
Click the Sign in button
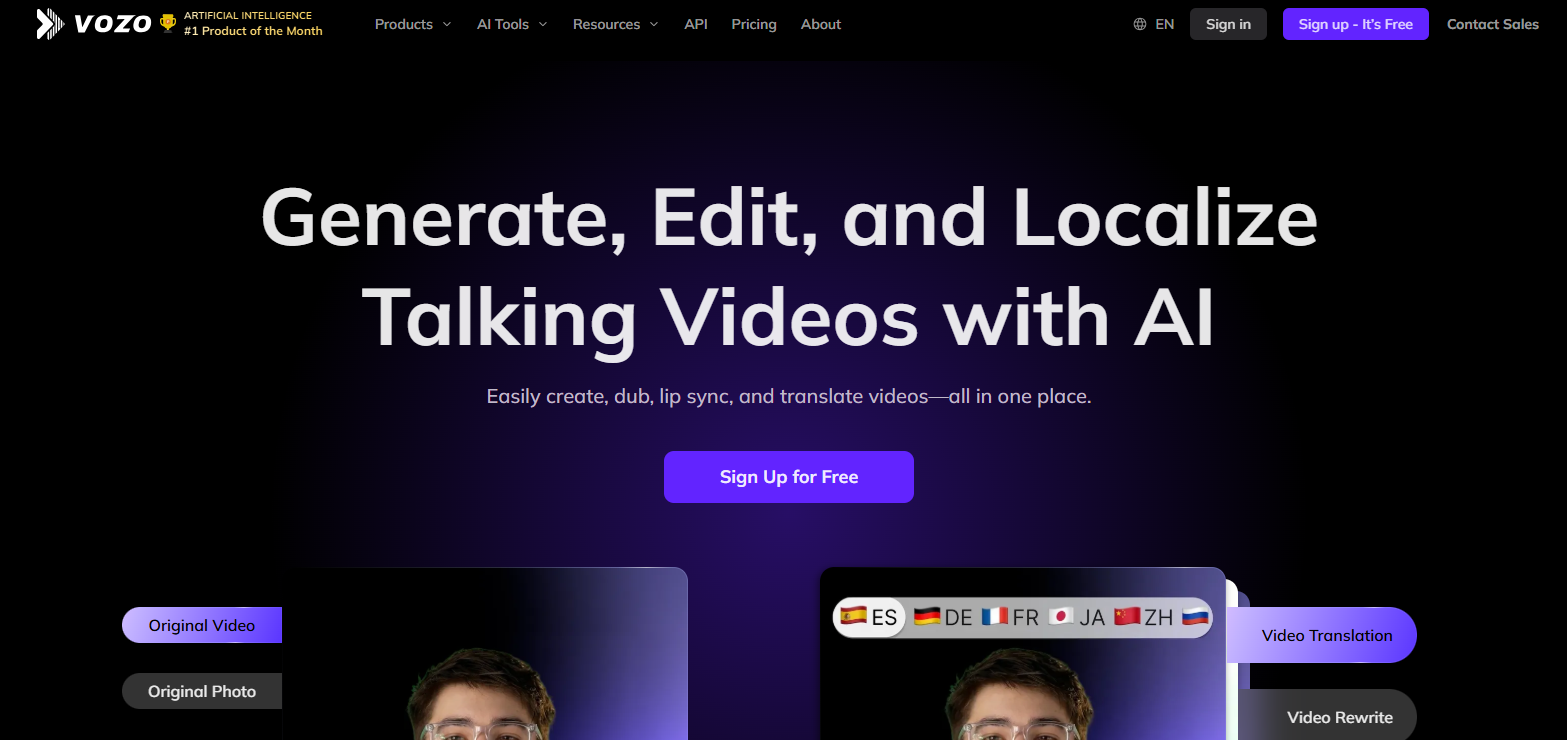tap(1228, 24)
